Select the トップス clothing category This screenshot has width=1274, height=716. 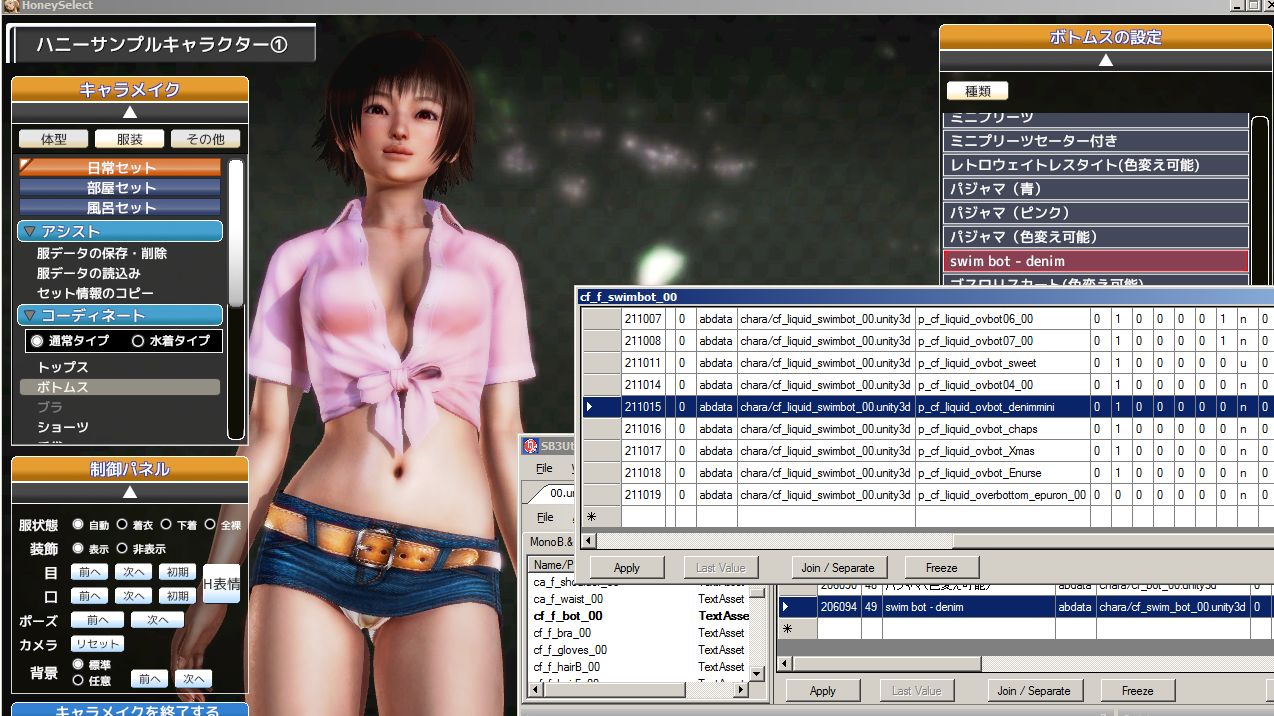pos(63,367)
